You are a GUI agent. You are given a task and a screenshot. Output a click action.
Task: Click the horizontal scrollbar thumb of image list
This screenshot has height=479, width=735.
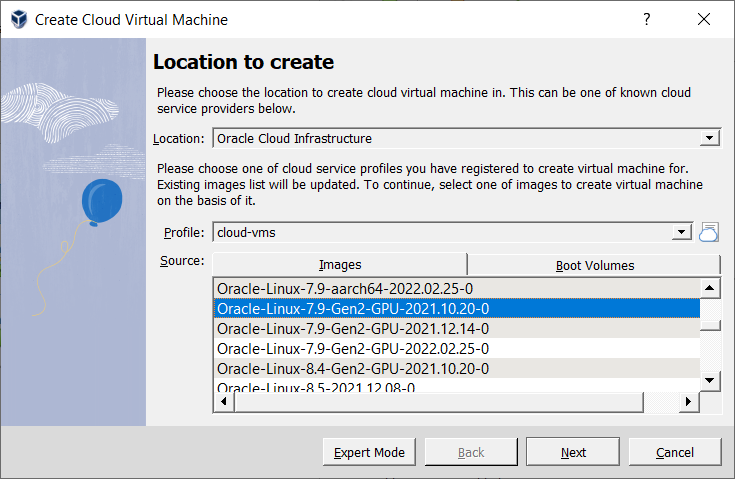[x=439, y=402]
